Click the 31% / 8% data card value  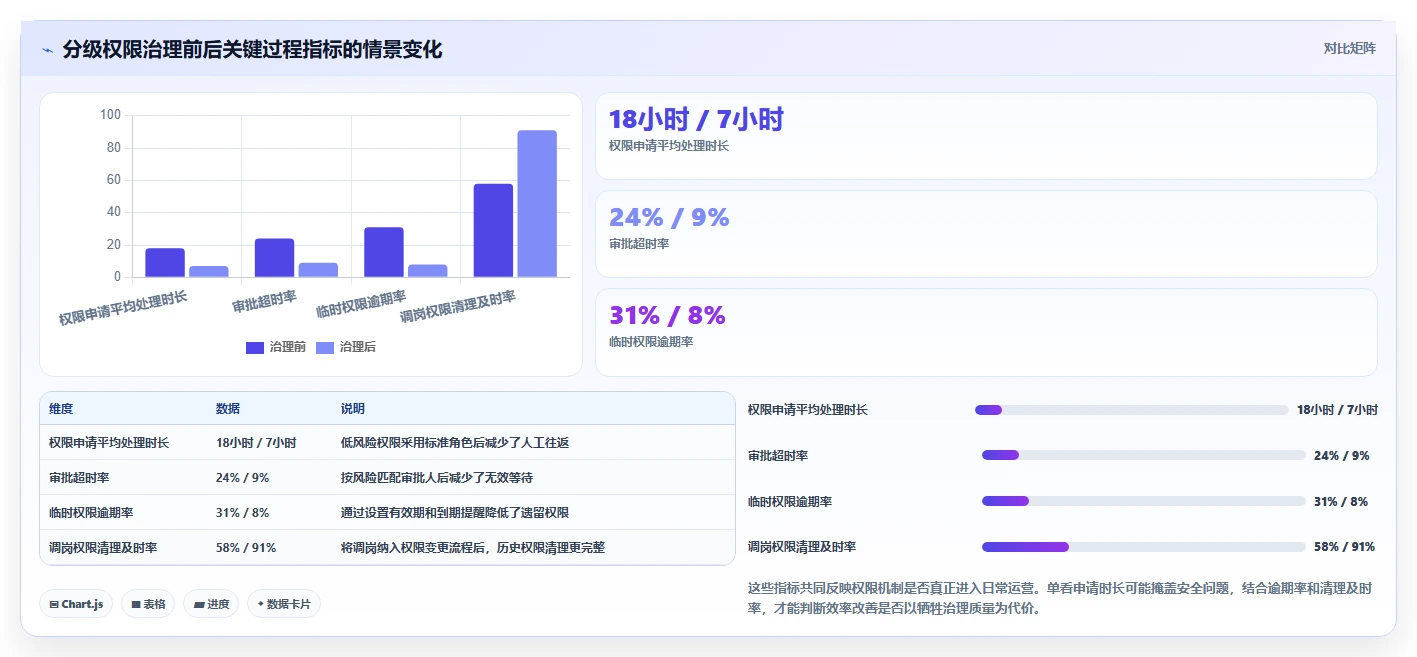click(667, 315)
